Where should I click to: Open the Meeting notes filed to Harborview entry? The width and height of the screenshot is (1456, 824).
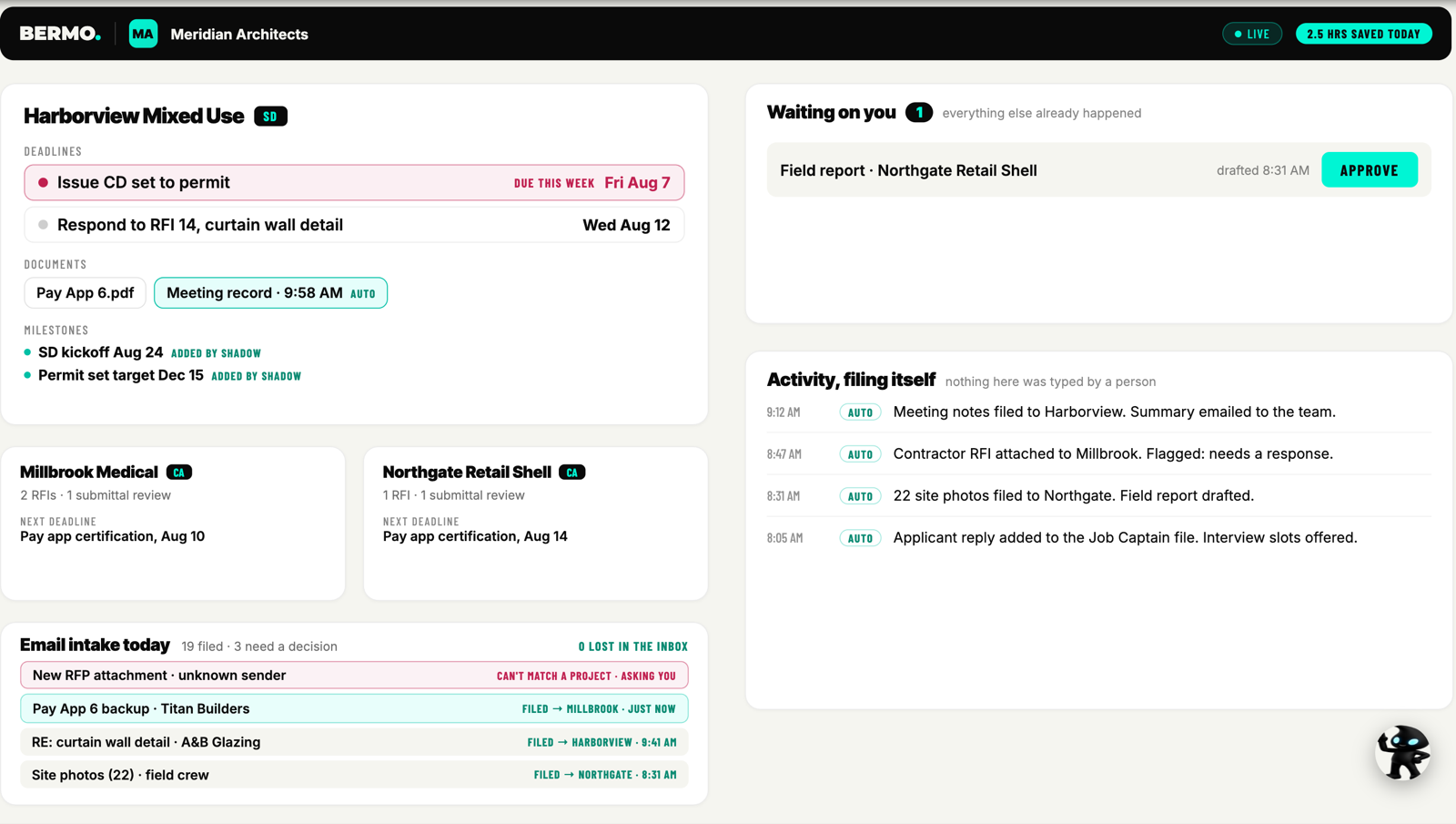coord(1098,412)
